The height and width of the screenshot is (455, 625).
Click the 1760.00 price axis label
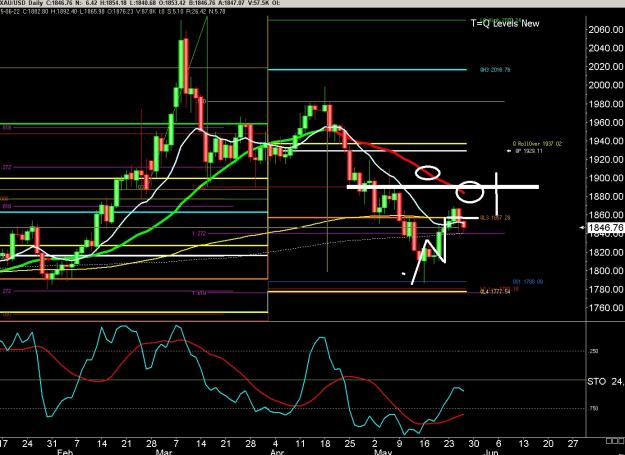coord(605,308)
